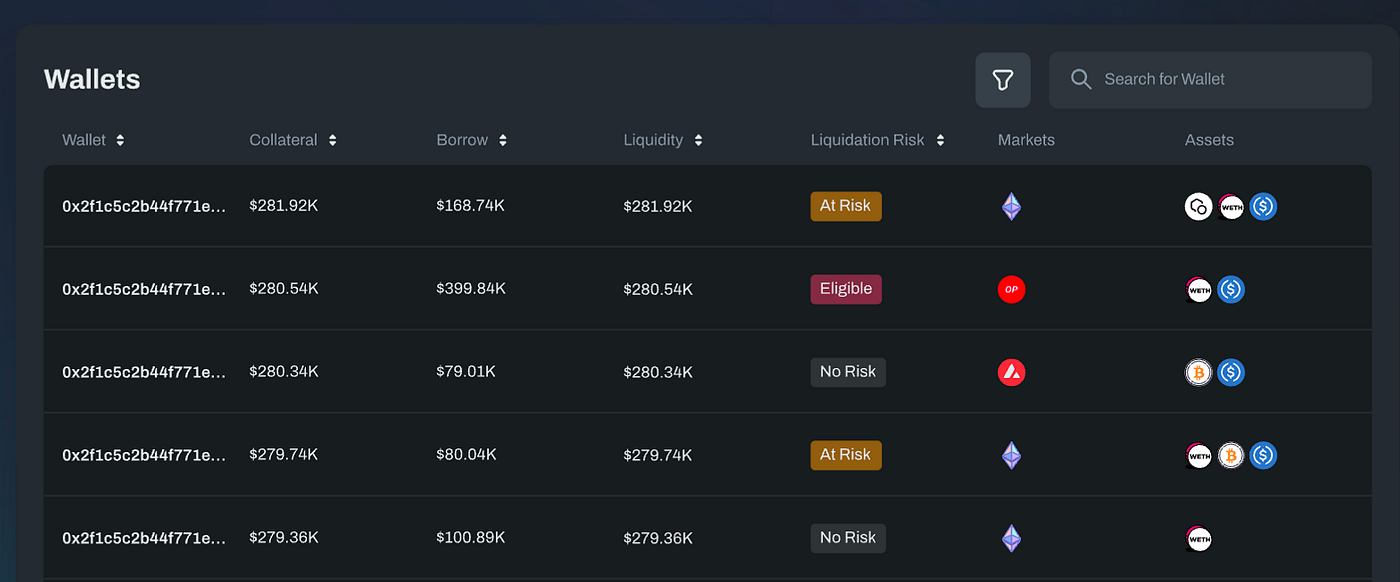This screenshot has height=582, width=1400.
Task: Expand the Collateral column sort arrows
Action: (x=332, y=140)
